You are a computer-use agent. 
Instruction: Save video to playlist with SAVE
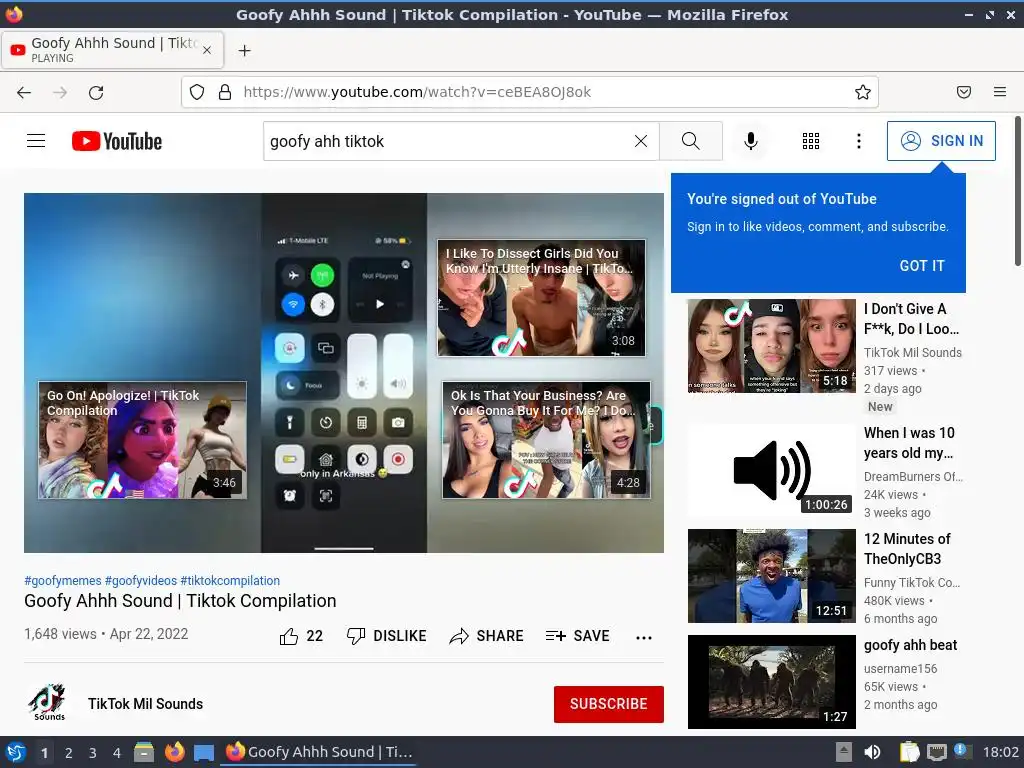(577, 636)
